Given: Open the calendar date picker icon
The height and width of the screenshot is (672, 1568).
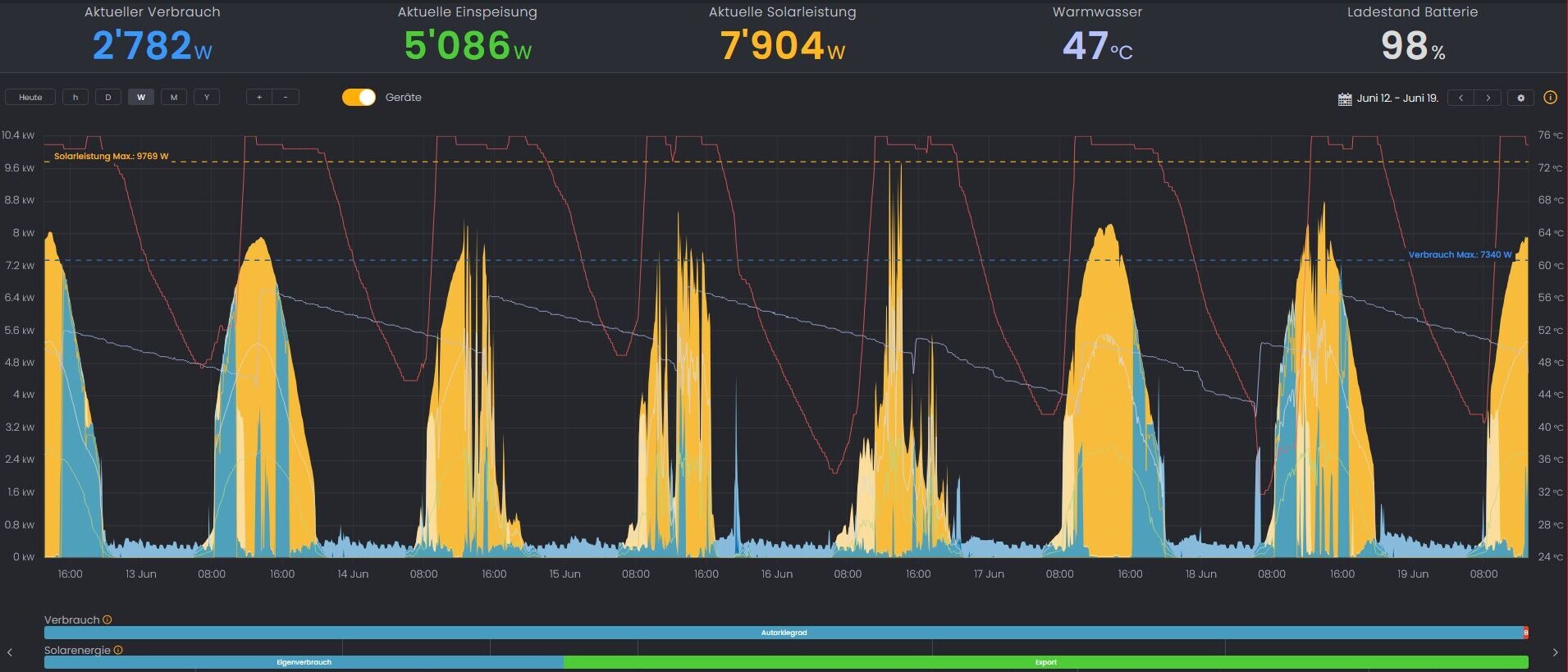Looking at the screenshot, I should tap(1345, 98).
